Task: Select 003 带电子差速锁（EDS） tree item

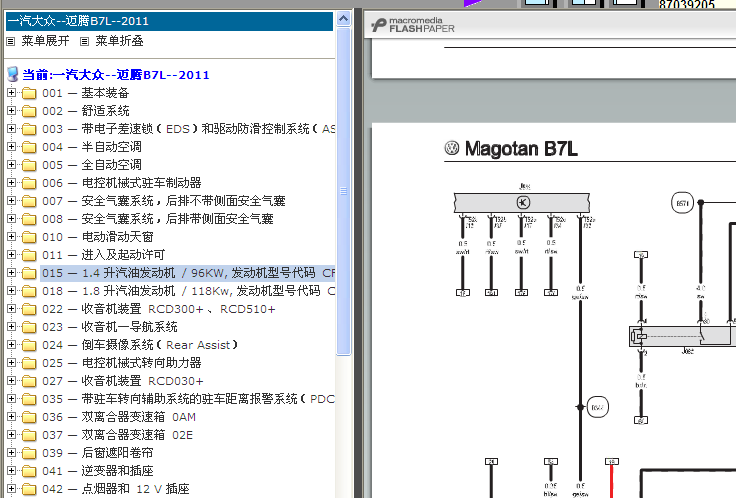Action: (189, 129)
